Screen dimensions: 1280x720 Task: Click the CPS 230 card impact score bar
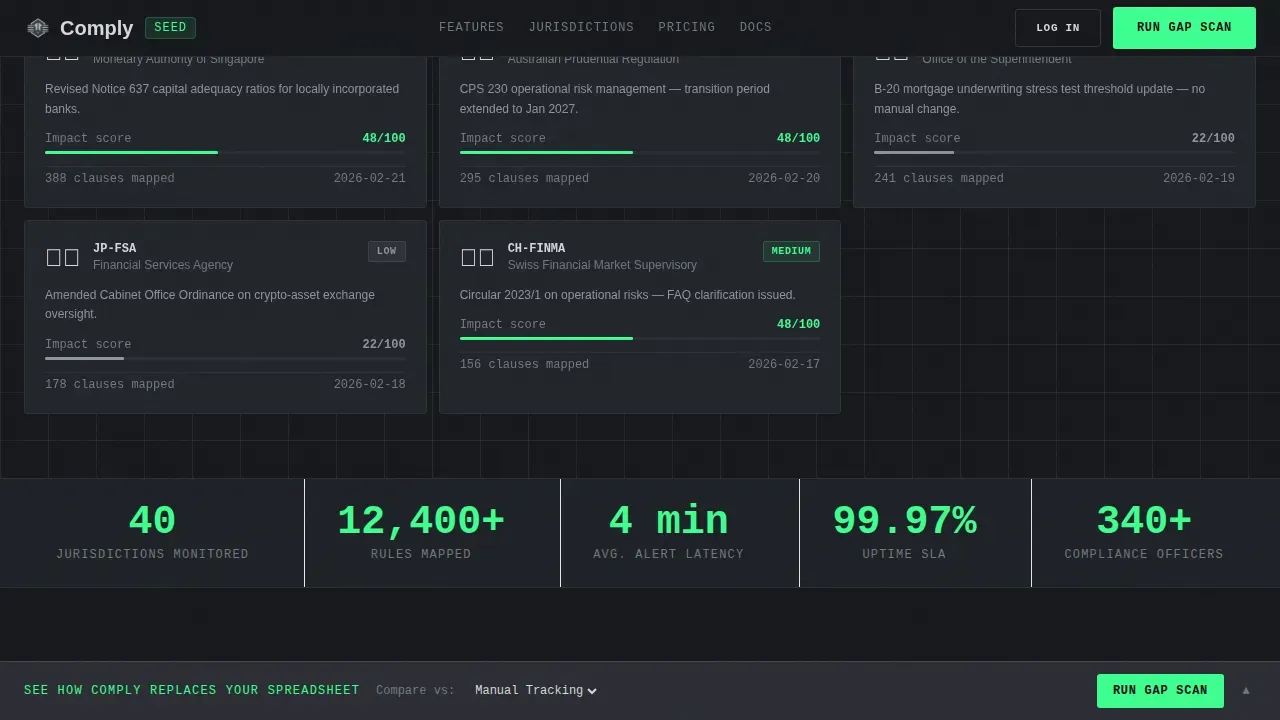tap(640, 152)
